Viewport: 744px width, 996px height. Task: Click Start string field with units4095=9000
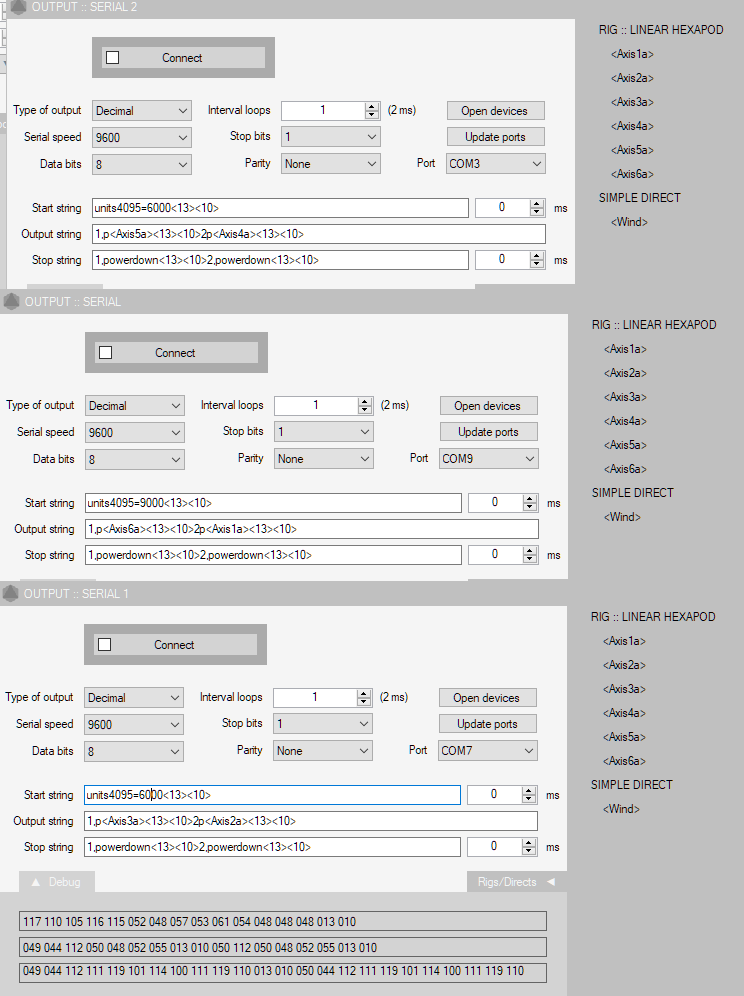273,503
